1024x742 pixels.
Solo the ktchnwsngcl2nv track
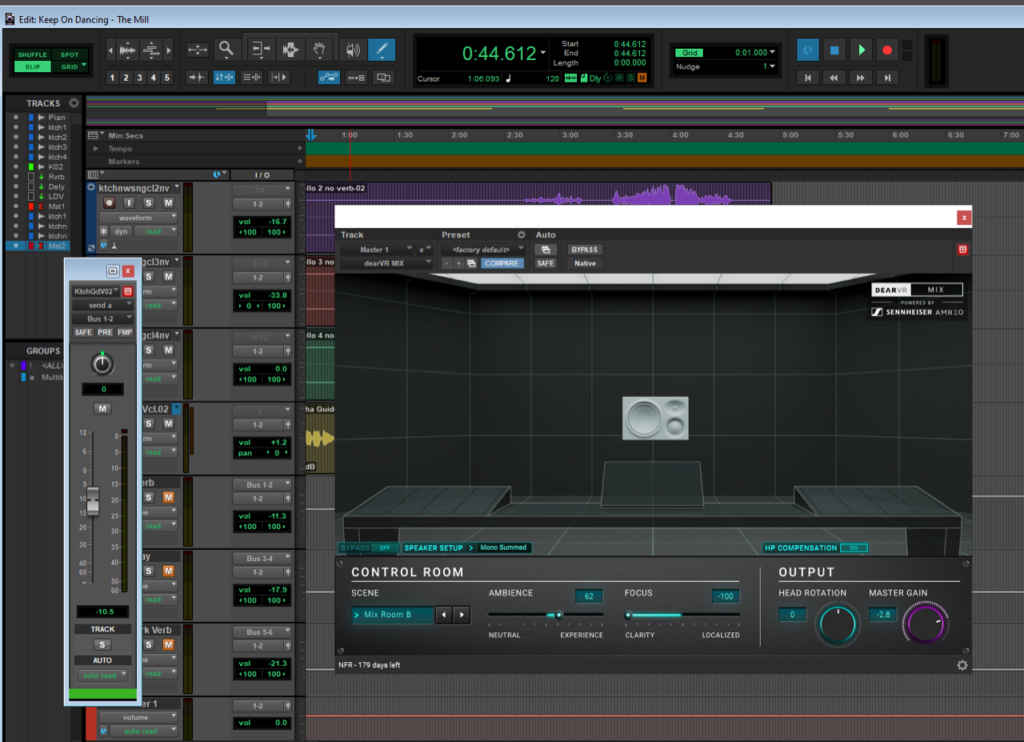(x=148, y=203)
